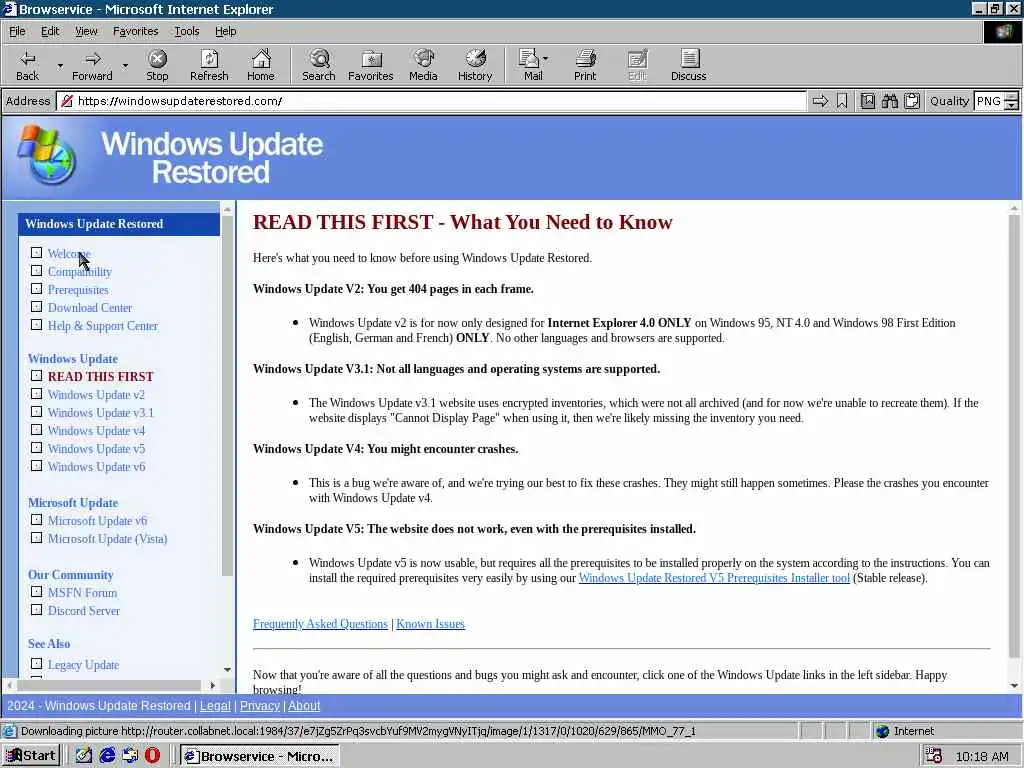Open the Help menu
This screenshot has height=768, width=1024.
click(225, 31)
